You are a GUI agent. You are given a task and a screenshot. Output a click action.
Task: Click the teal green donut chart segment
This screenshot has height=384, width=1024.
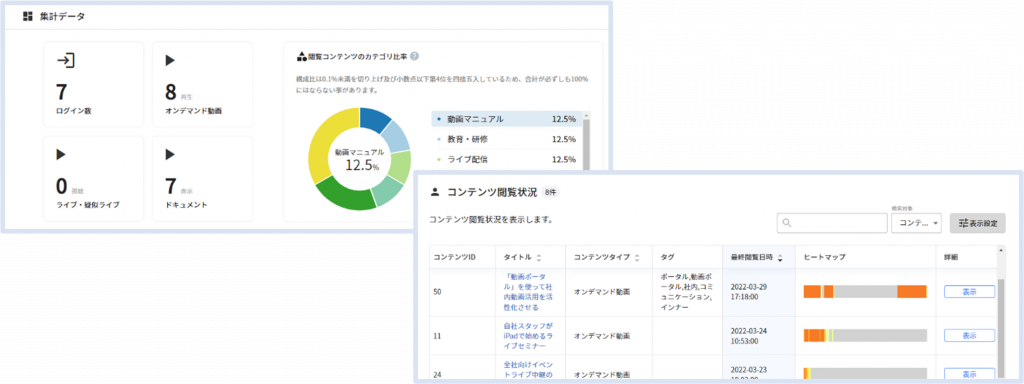coord(389,191)
